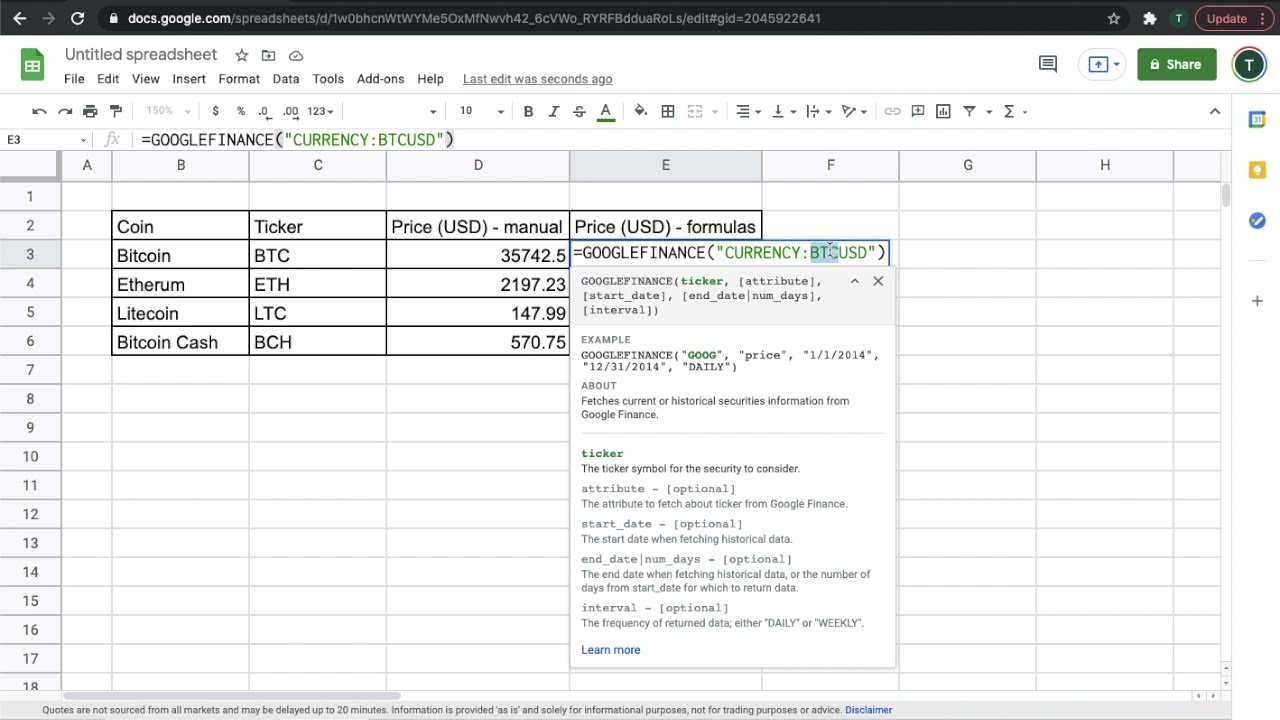
Task: Star the spreadsheet
Action: pos(241,55)
